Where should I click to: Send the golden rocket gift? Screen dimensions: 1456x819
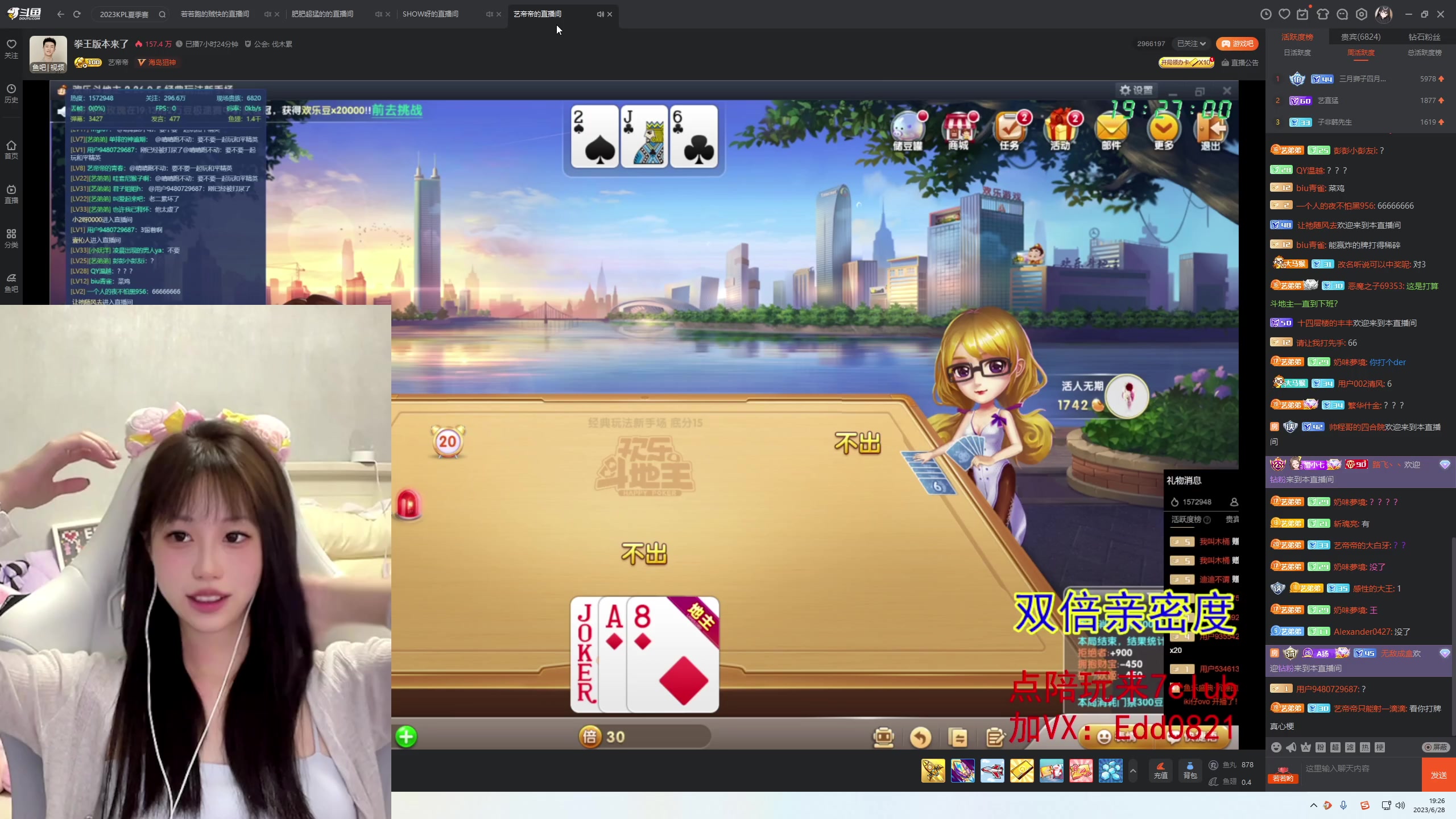pos(933,771)
